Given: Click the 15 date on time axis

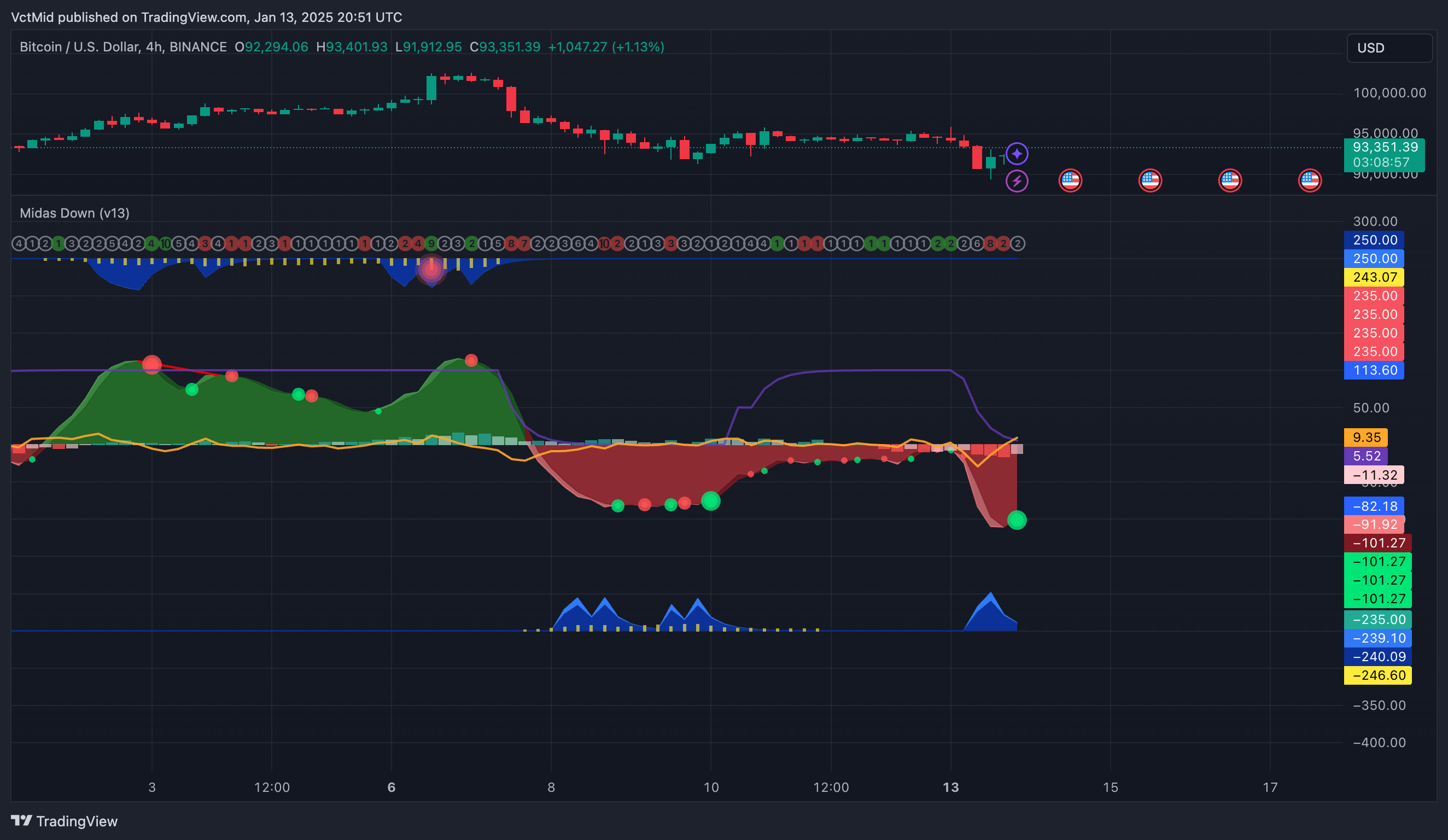Looking at the screenshot, I should pyautogui.click(x=1110, y=787).
